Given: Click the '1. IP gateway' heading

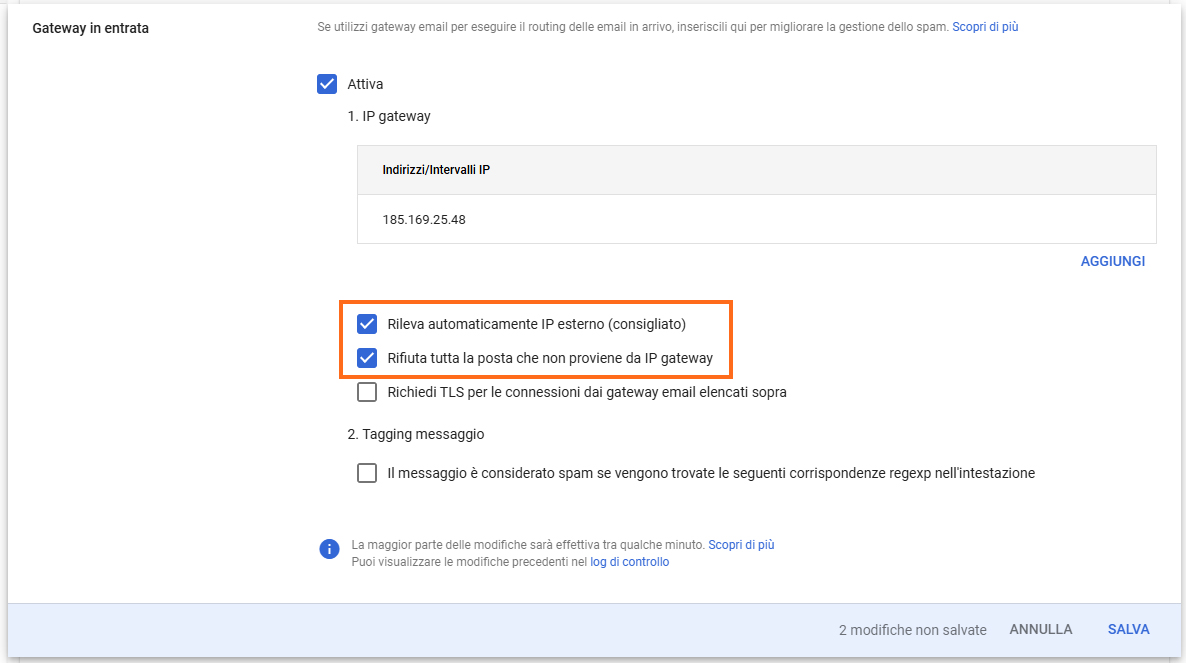Looking at the screenshot, I should pyautogui.click(x=389, y=116).
